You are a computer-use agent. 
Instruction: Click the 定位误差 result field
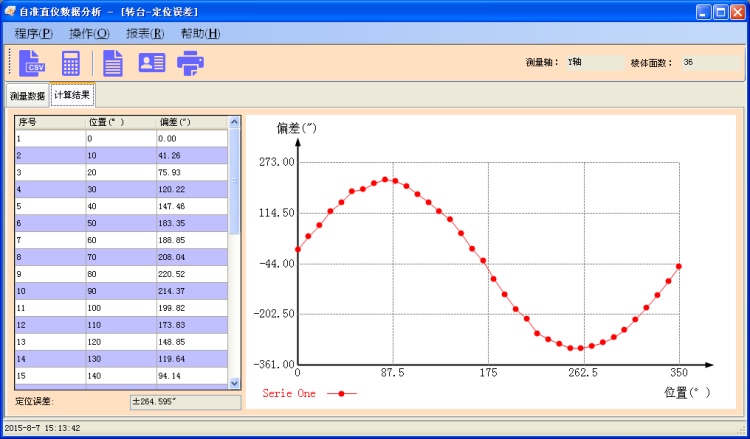coord(185,402)
